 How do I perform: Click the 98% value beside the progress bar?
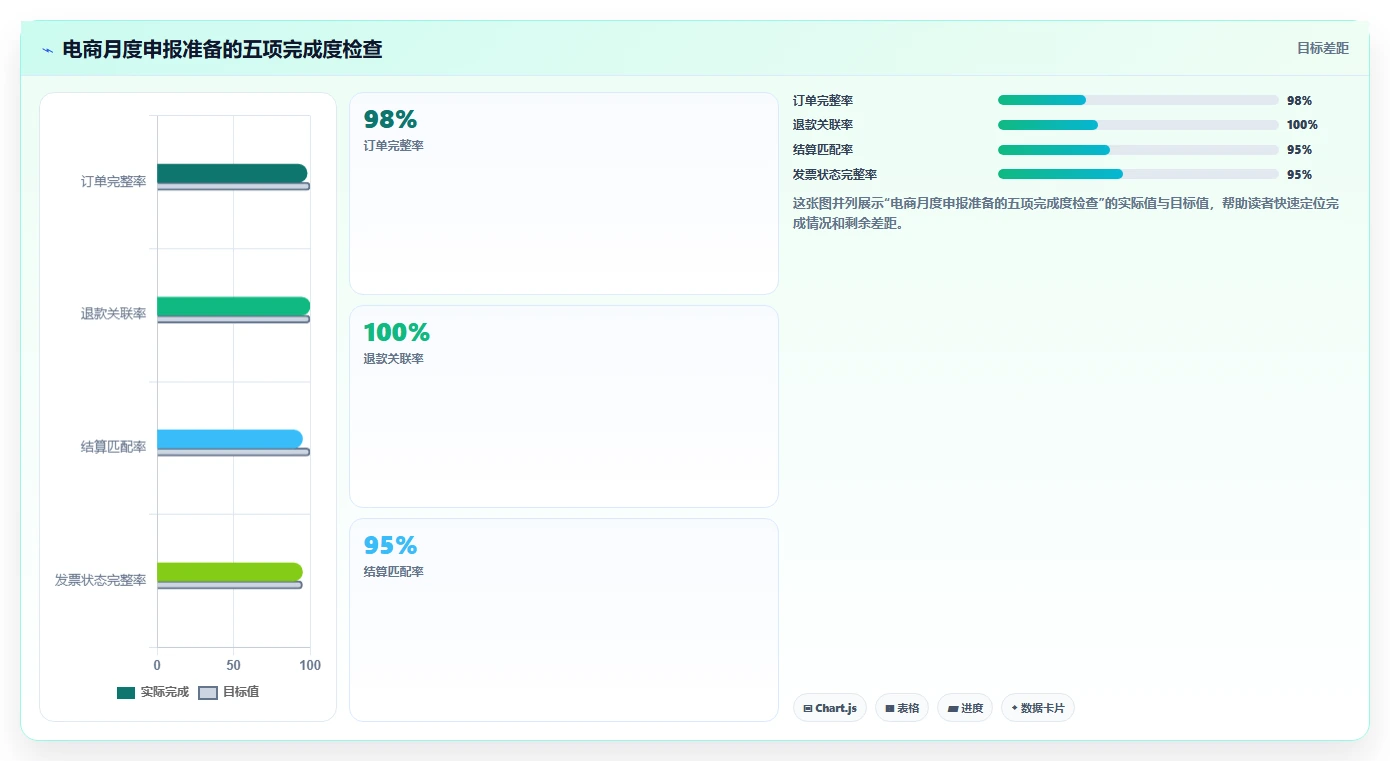pos(1299,101)
